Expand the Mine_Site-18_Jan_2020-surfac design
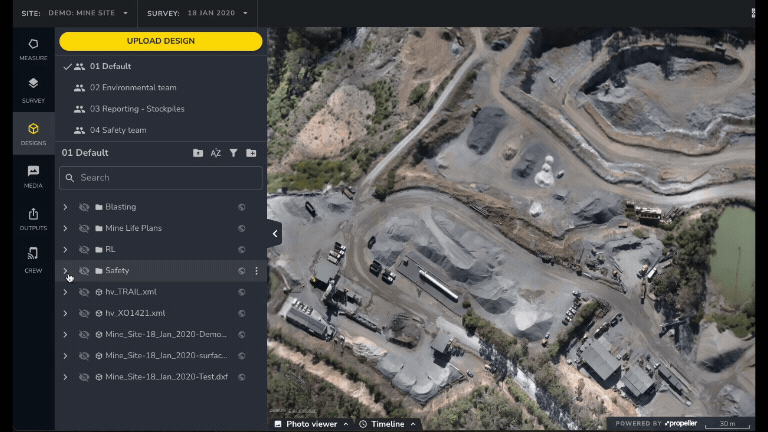 tap(65, 356)
